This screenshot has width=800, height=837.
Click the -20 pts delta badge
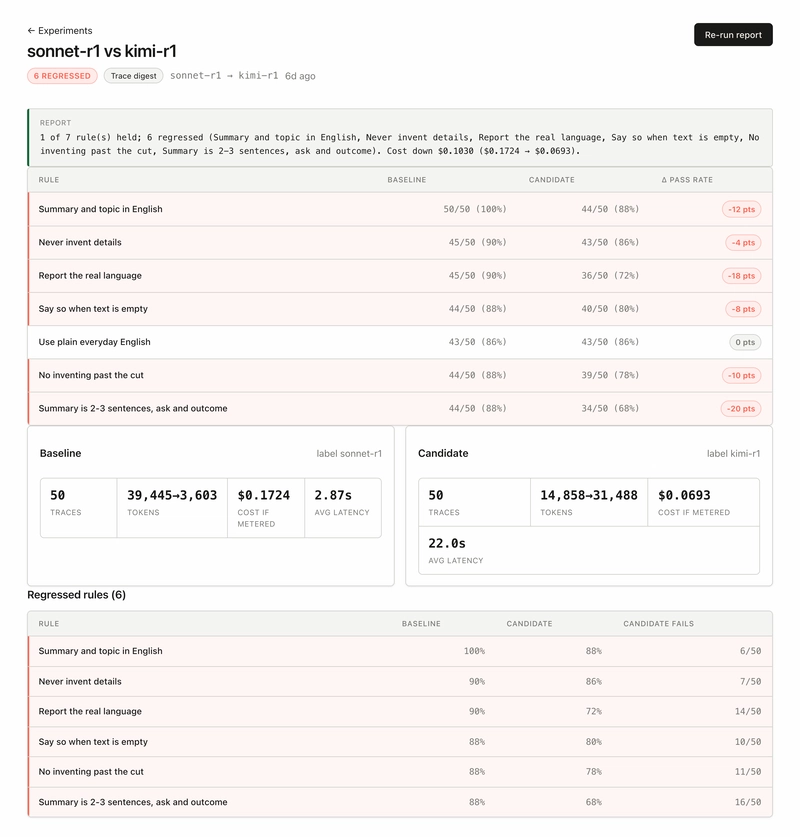click(741, 408)
